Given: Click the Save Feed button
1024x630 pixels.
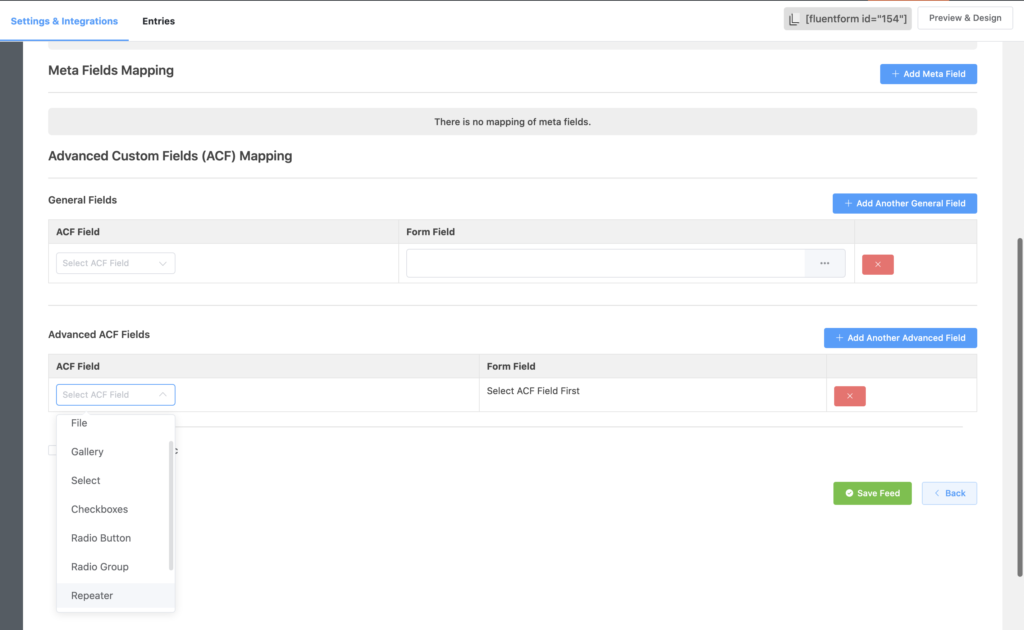Looking at the screenshot, I should pyautogui.click(x=872, y=493).
